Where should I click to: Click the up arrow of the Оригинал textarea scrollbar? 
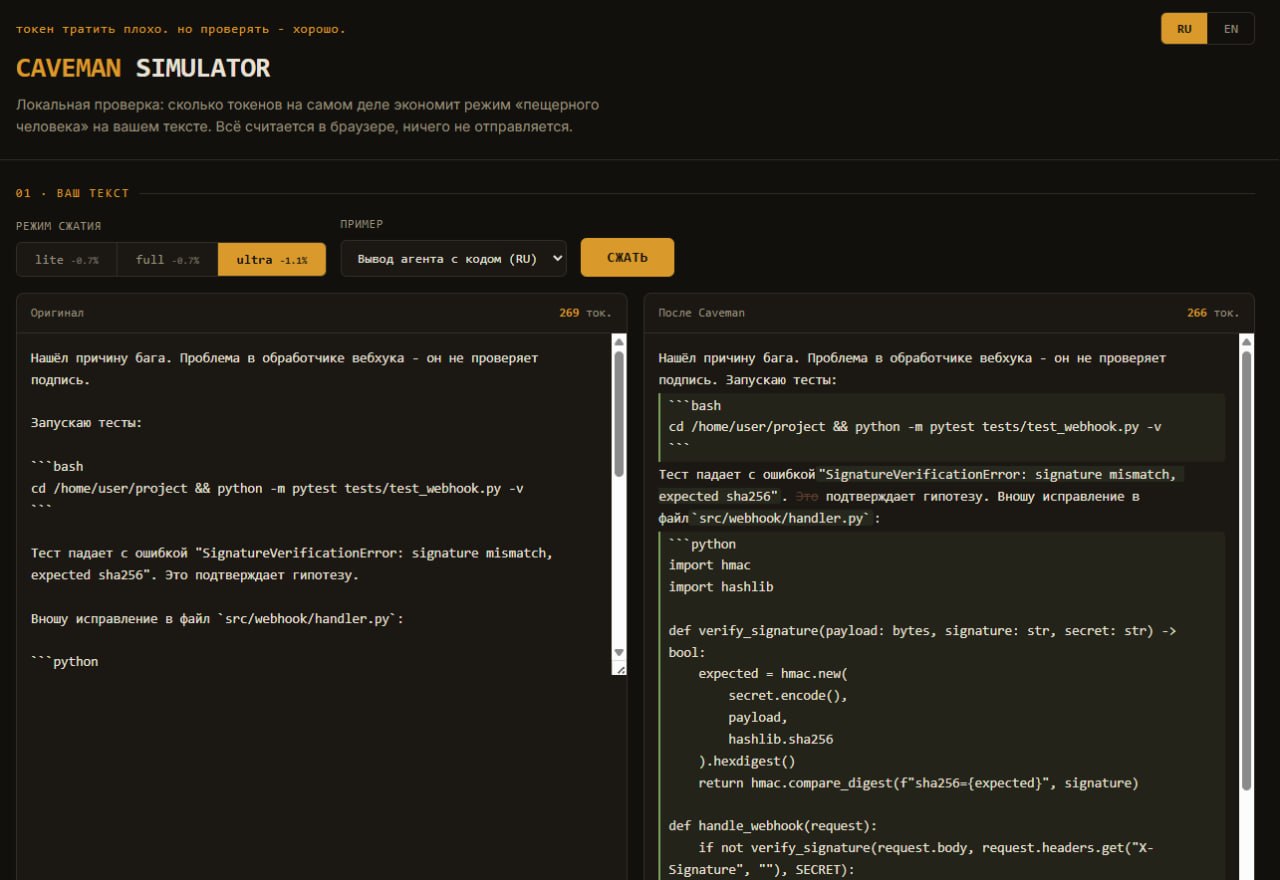pos(619,342)
